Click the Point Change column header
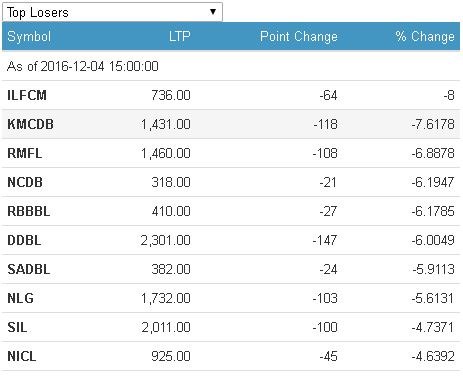Screen dimensions: 463x376 pyautogui.click(x=299, y=36)
